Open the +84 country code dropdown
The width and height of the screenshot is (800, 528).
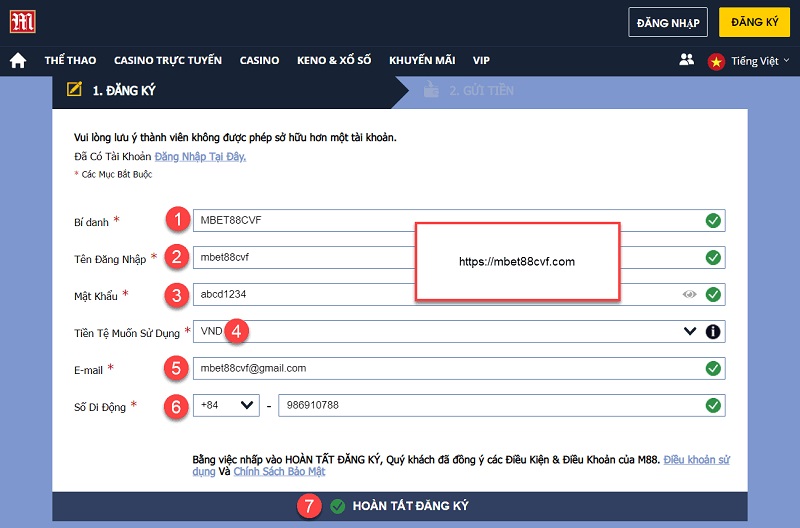pyautogui.click(x=227, y=405)
